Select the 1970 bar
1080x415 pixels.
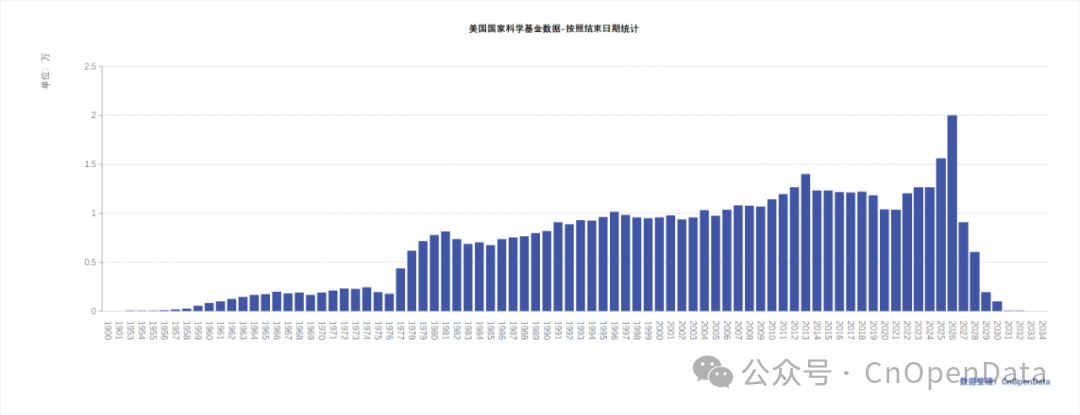coord(322,302)
